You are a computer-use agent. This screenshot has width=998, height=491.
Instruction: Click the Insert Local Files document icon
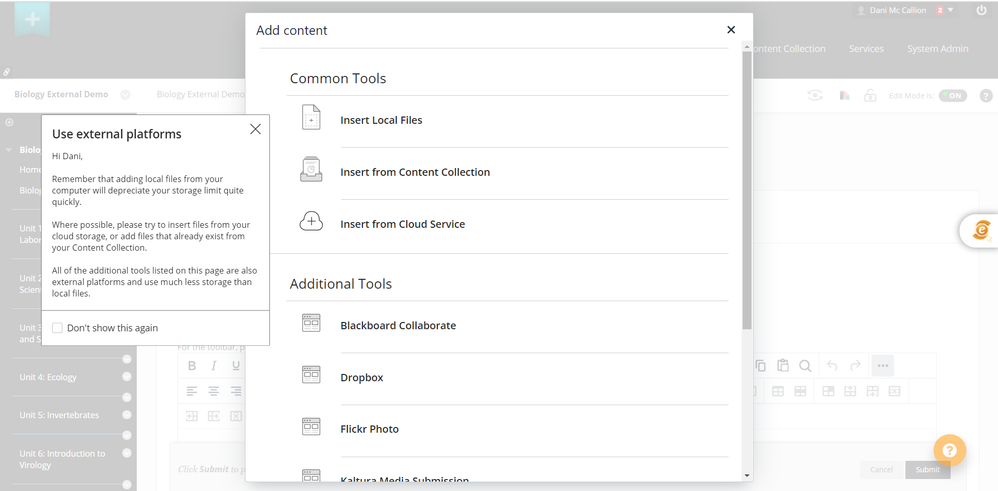(311, 118)
